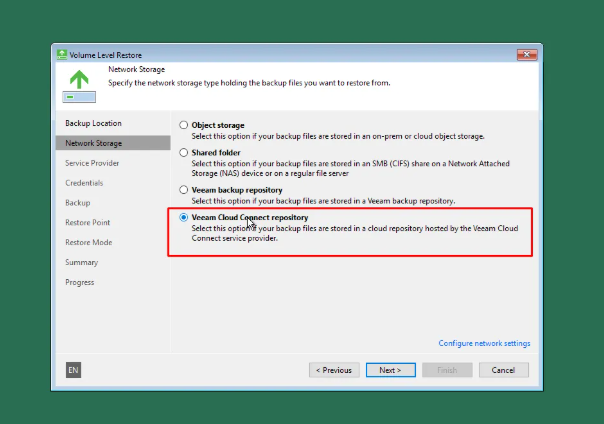Select the Veeam backup repository option

(183, 189)
